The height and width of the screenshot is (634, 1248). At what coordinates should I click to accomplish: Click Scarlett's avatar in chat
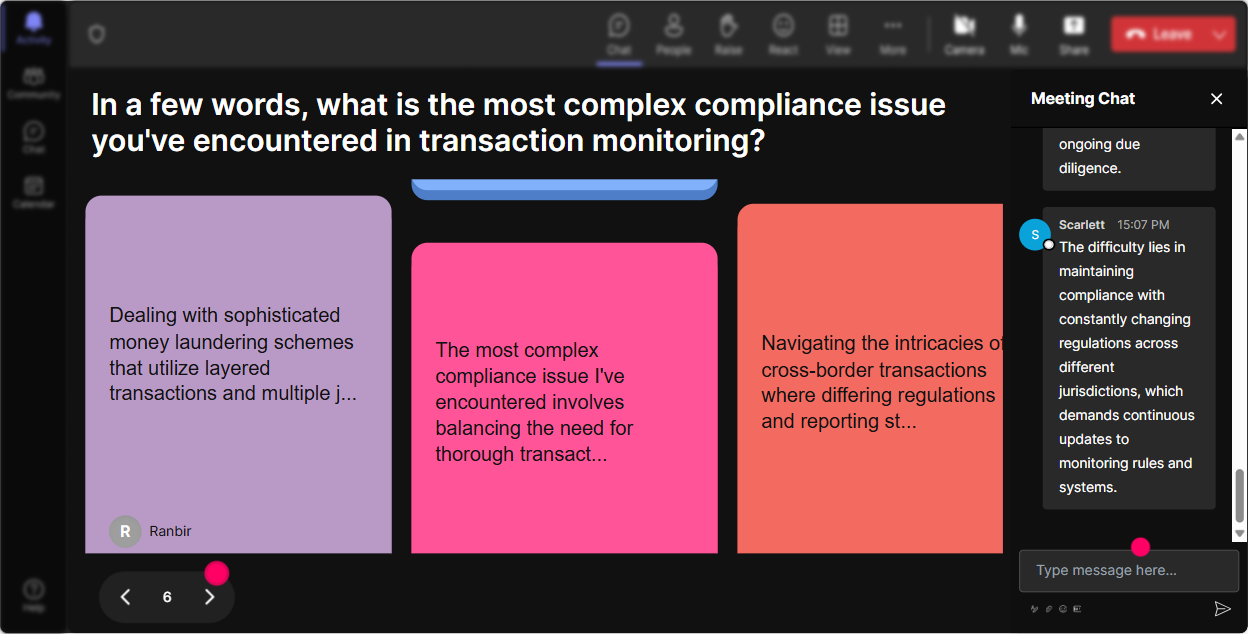point(1035,234)
